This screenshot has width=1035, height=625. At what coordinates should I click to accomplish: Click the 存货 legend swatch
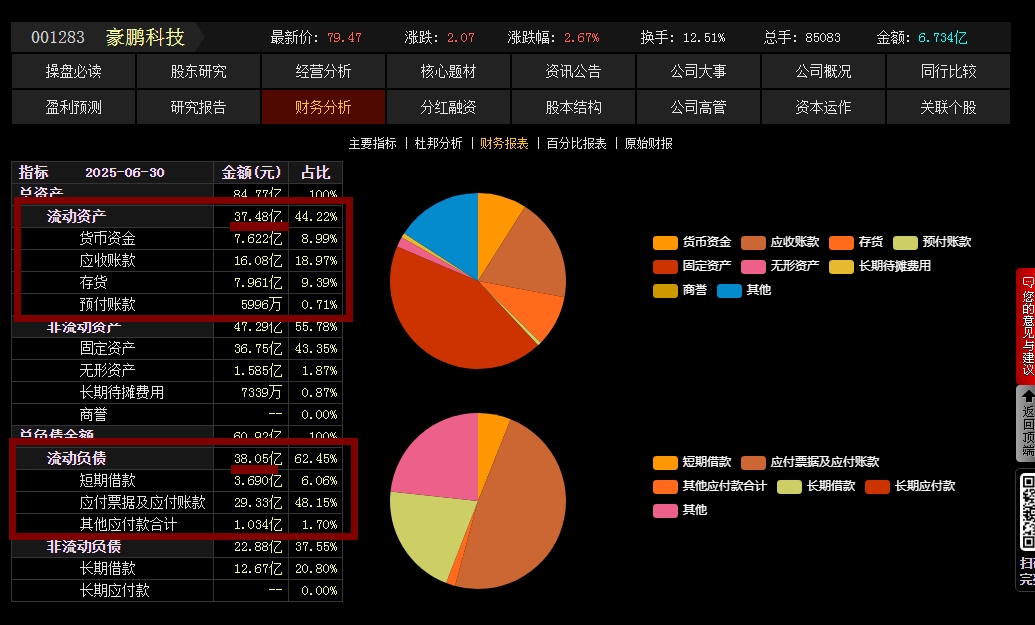[841, 243]
